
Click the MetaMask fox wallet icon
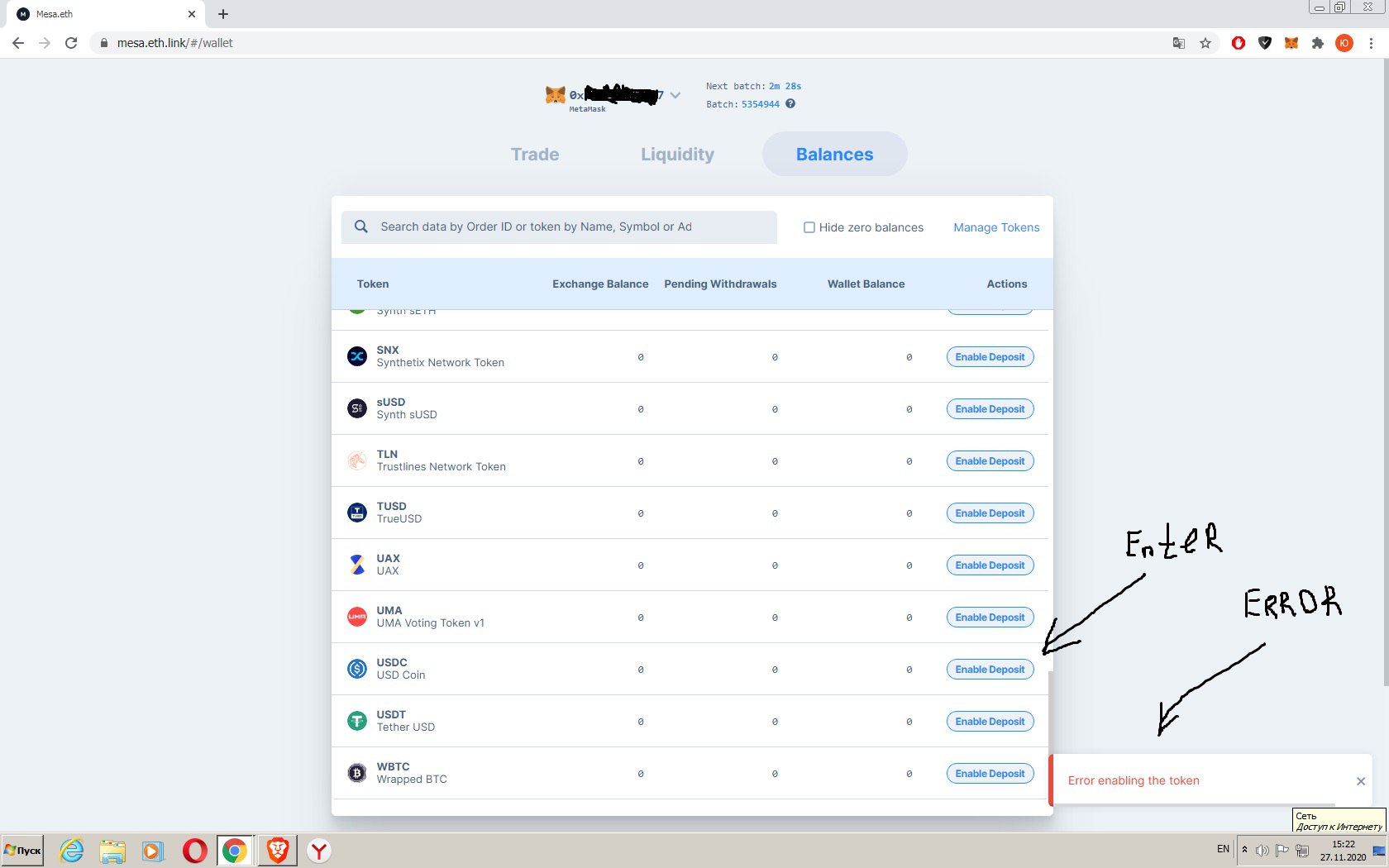556,95
